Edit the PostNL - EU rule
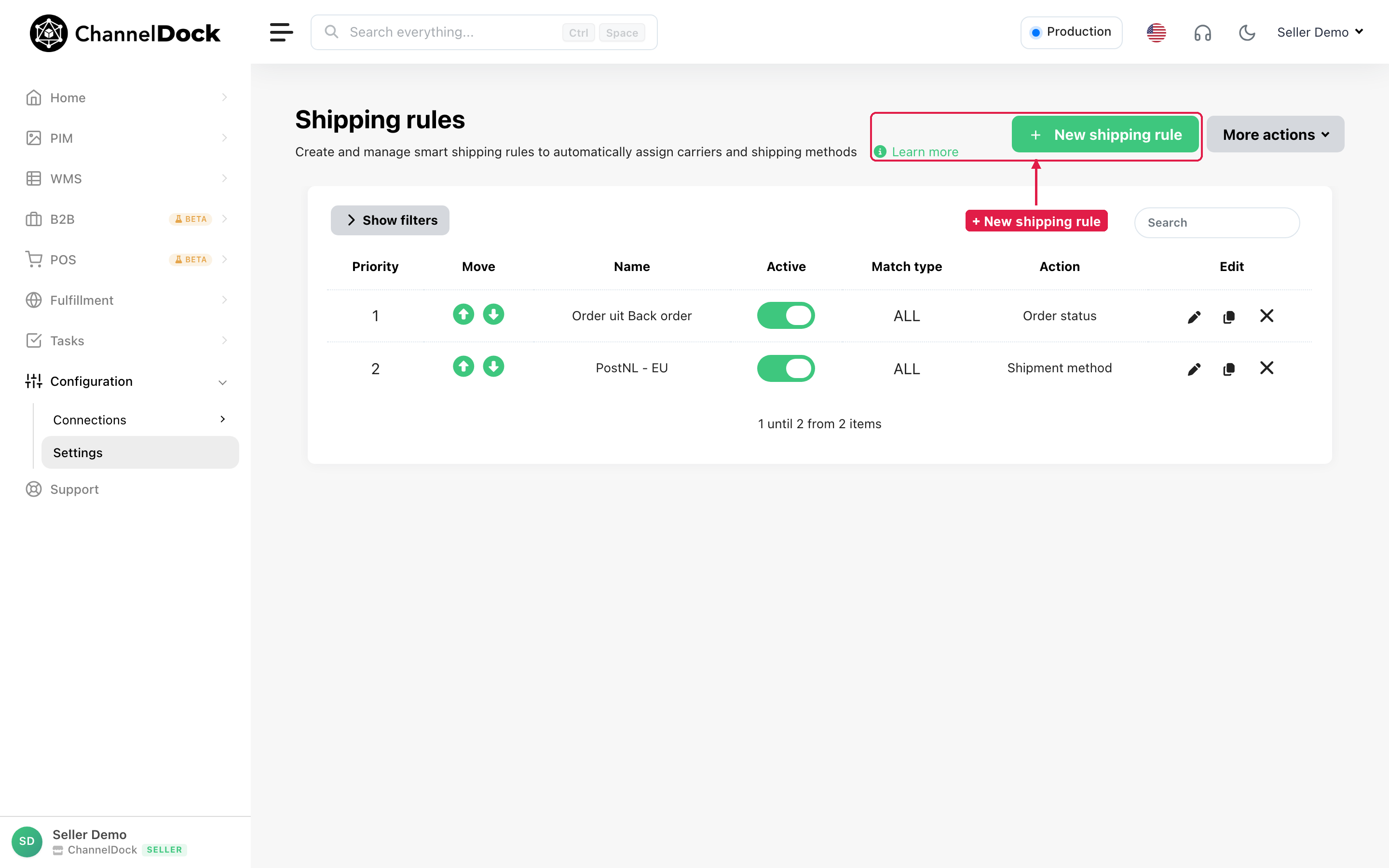 (1194, 369)
